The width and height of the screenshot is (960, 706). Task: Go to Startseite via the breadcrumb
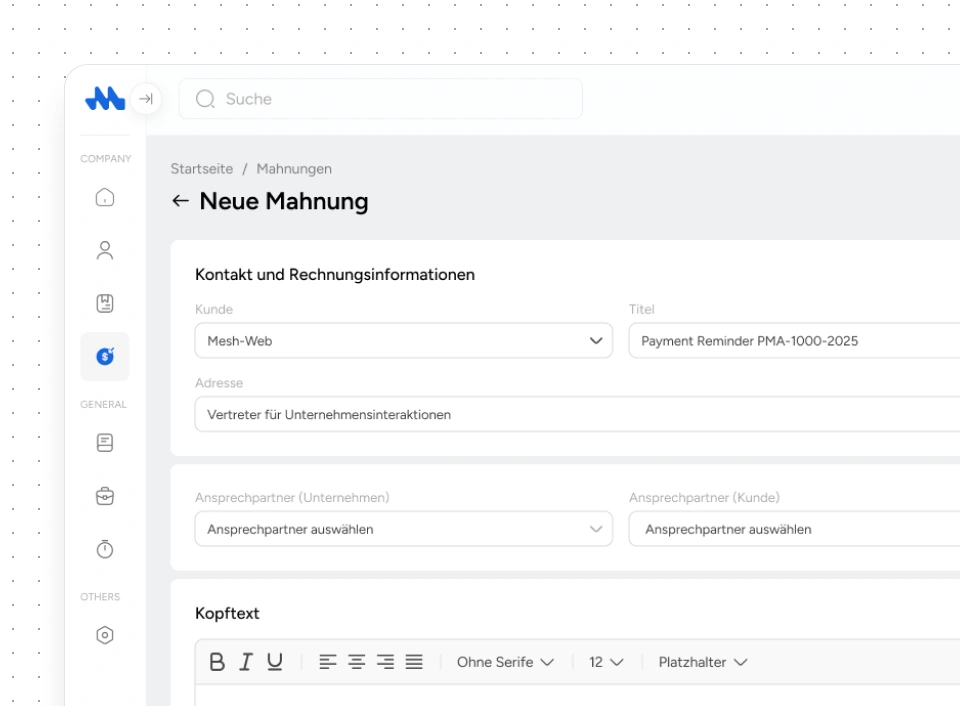(201, 169)
